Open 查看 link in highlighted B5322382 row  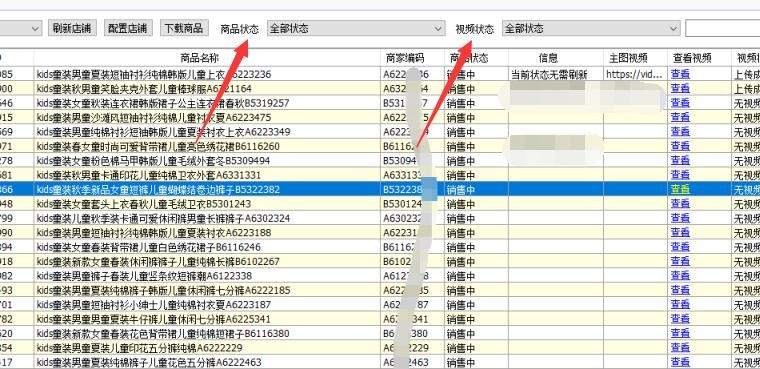point(680,189)
